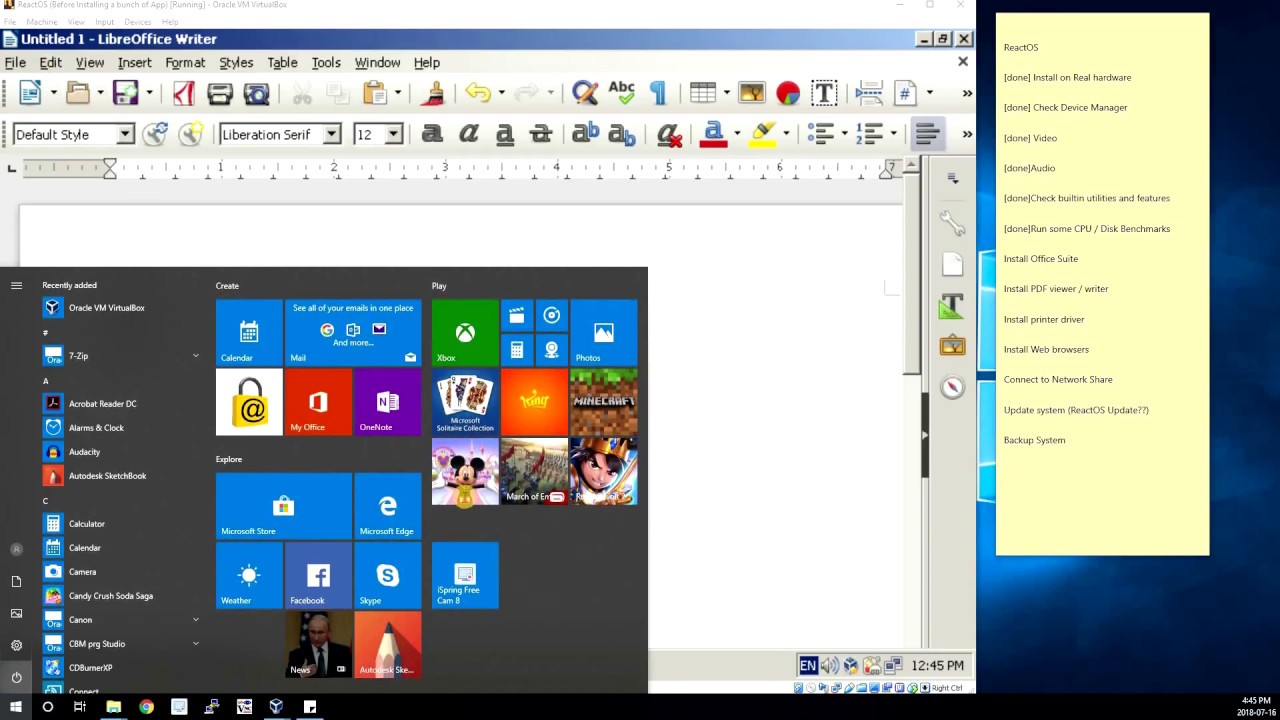The image size is (1280, 720).
Task: Expand the Undo history dropdown arrow
Action: pos(501,93)
